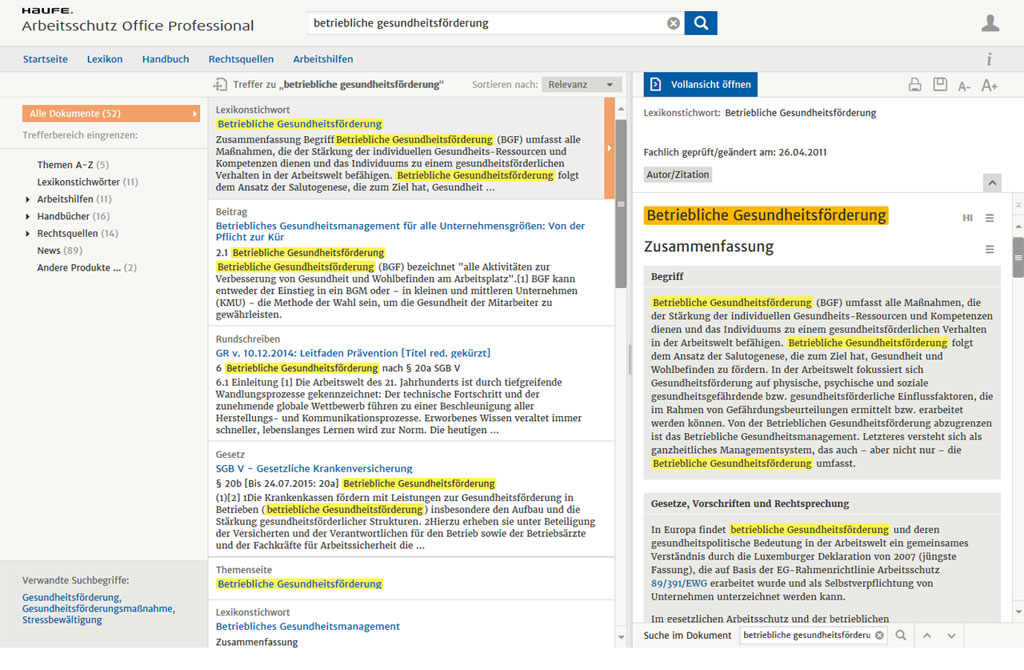
Task: Collapse the document header with chevron-up button
Action: 992,183
